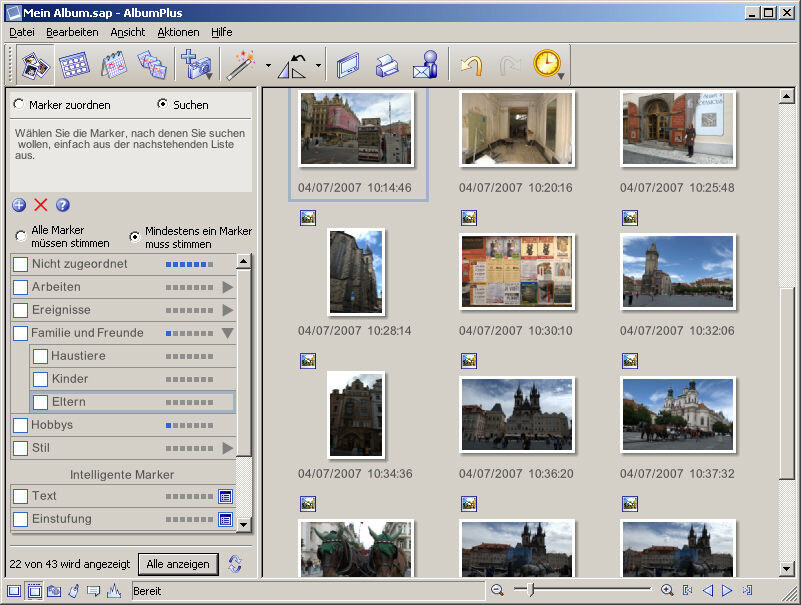Click the send by email icon
Image resolution: width=801 pixels, height=605 pixels.
point(426,65)
